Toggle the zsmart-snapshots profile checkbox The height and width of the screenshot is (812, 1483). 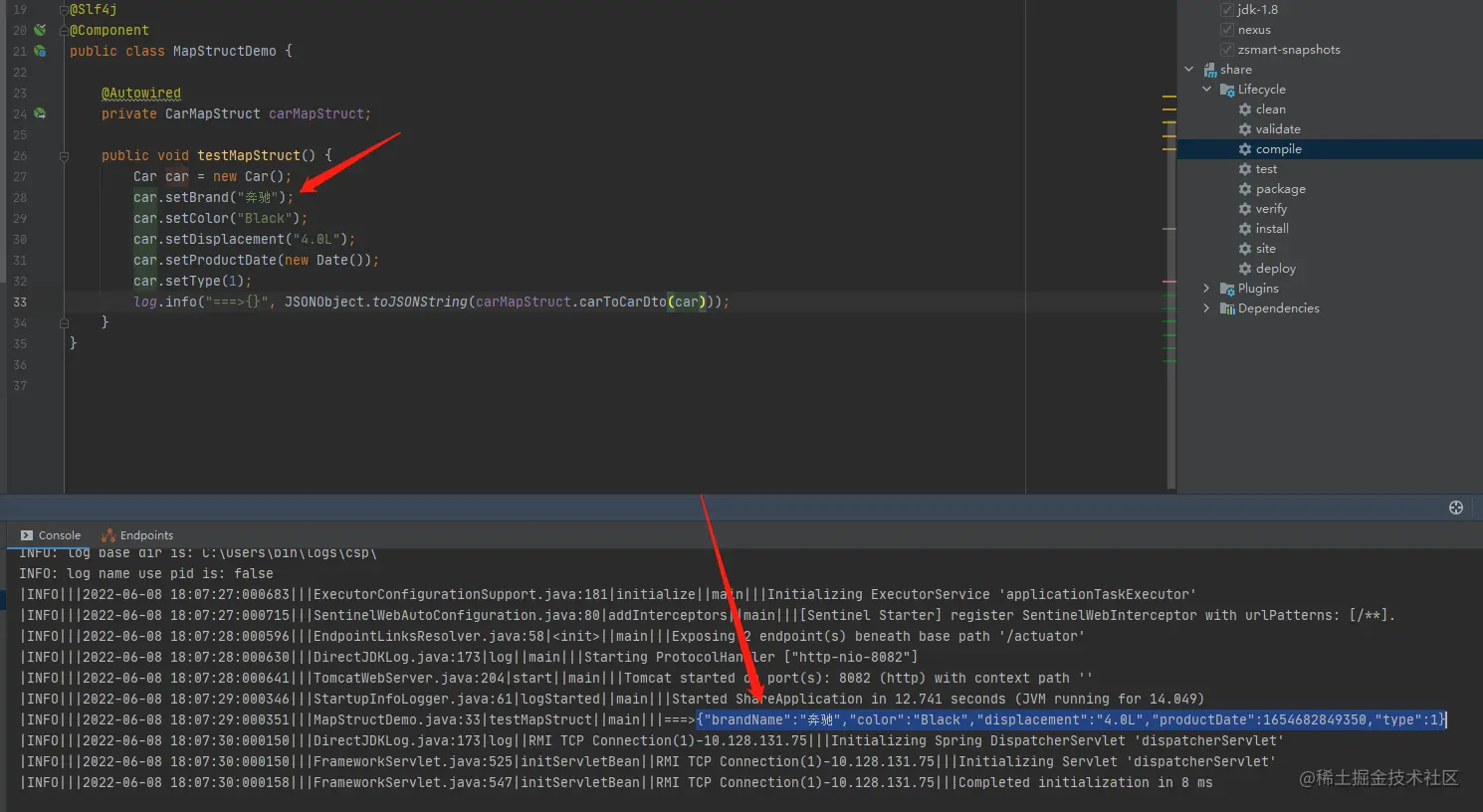click(x=1227, y=49)
